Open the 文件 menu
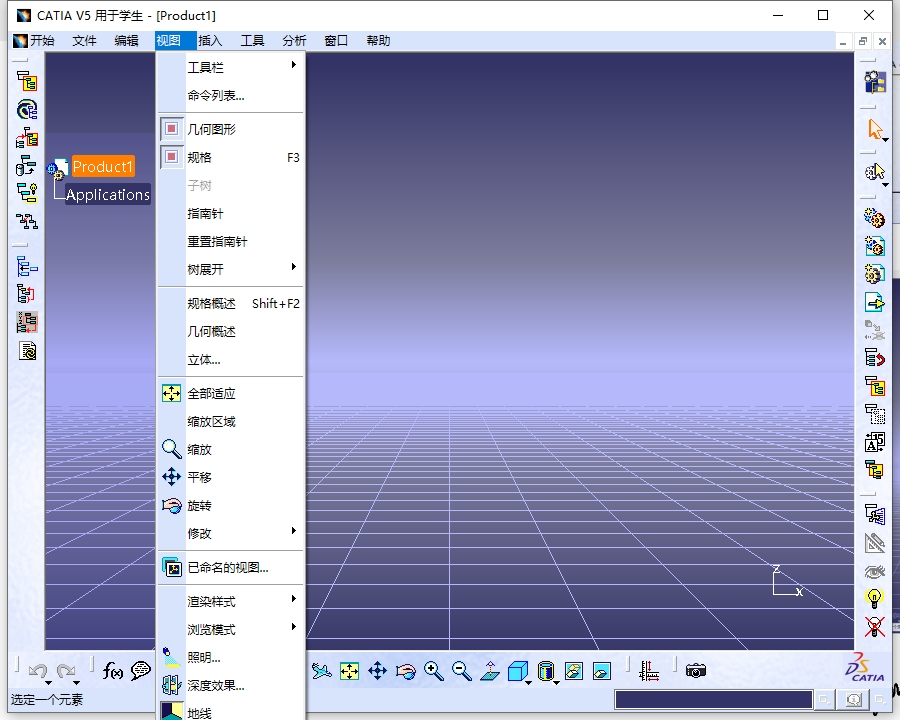 coord(84,41)
